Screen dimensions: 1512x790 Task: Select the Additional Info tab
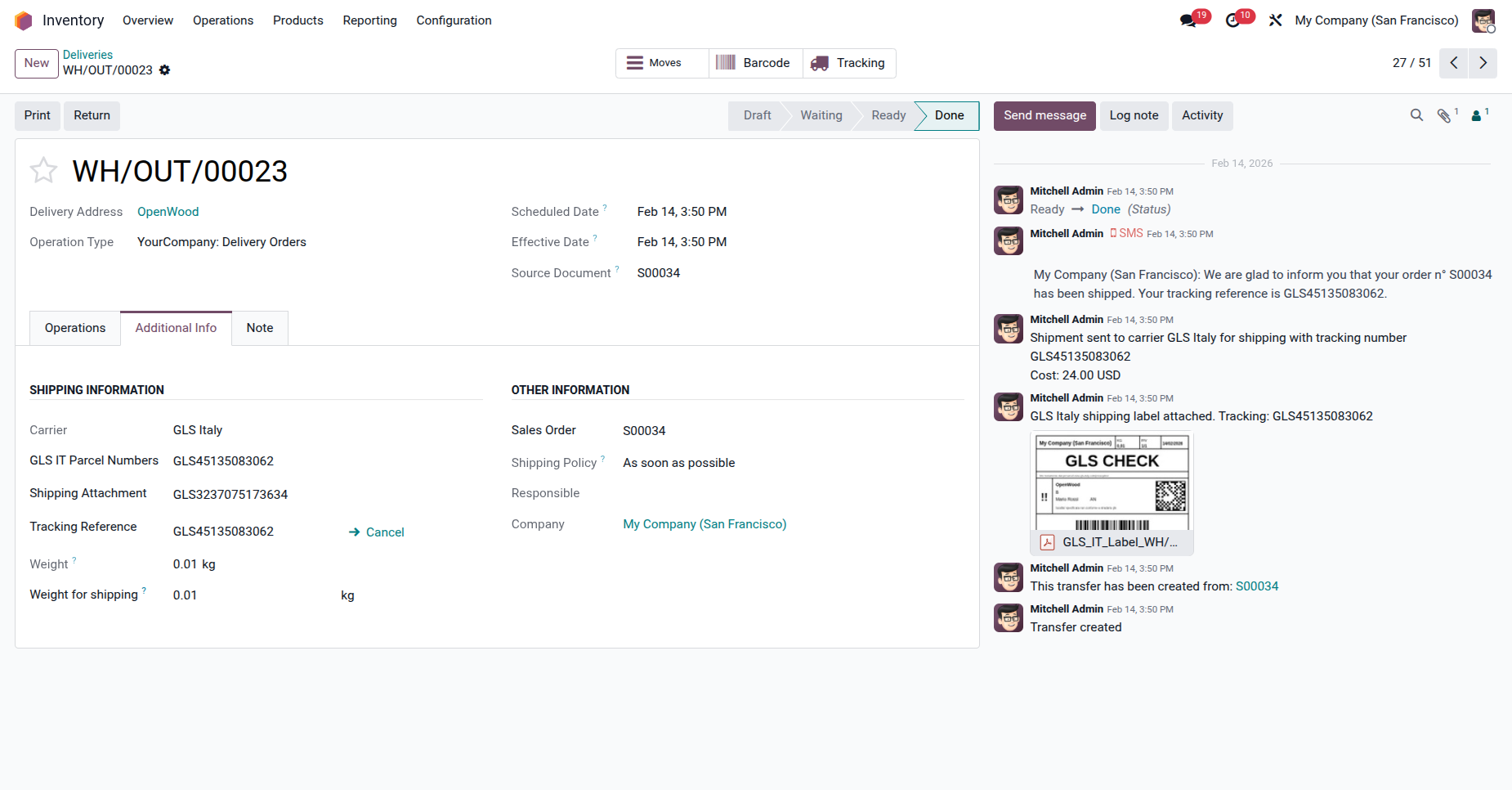click(176, 328)
